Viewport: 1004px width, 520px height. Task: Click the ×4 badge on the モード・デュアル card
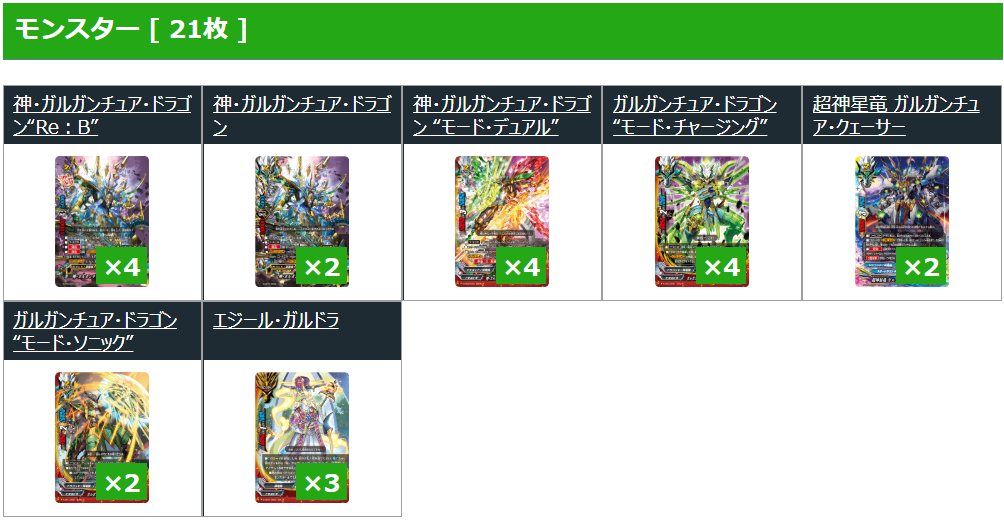click(x=522, y=266)
